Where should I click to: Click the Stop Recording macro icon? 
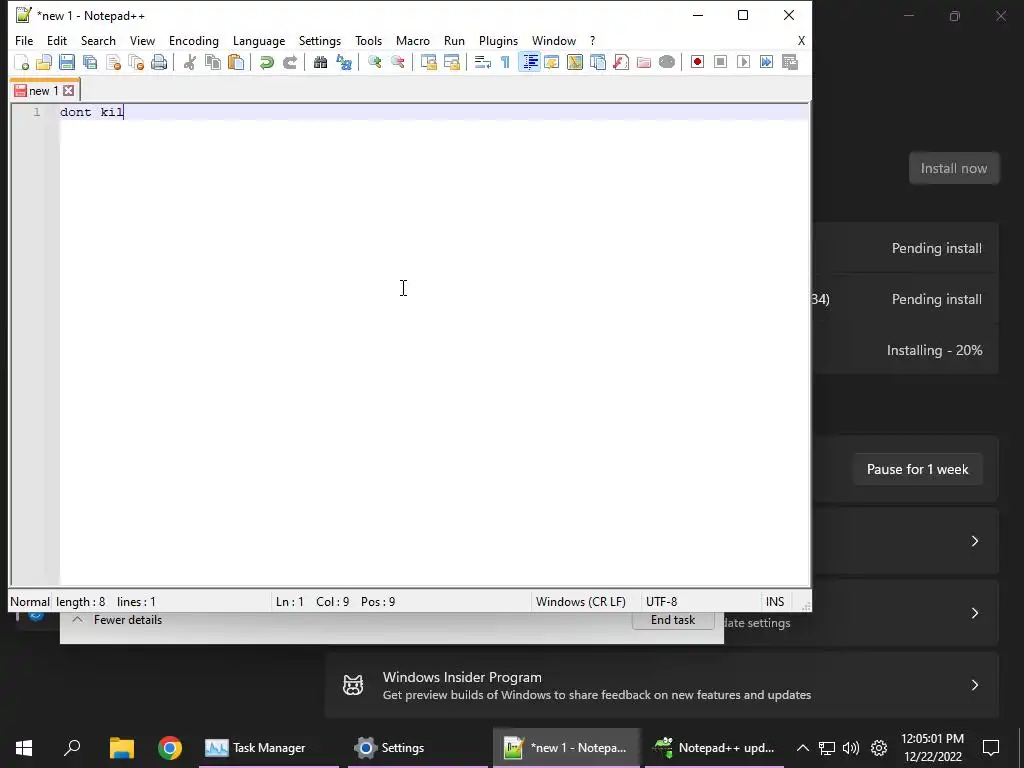coord(720,62)
